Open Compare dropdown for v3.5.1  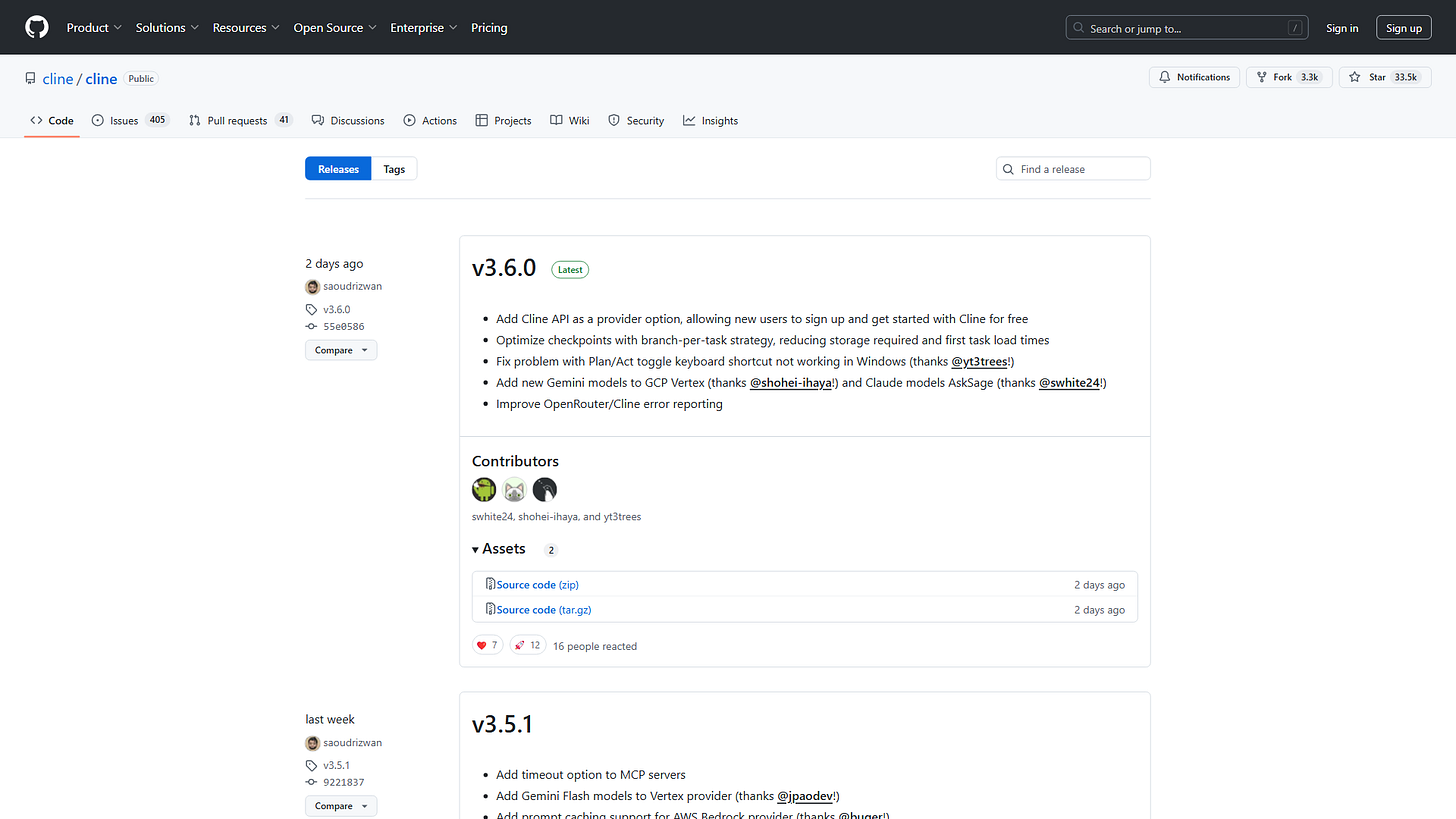[x=341, y=806]
